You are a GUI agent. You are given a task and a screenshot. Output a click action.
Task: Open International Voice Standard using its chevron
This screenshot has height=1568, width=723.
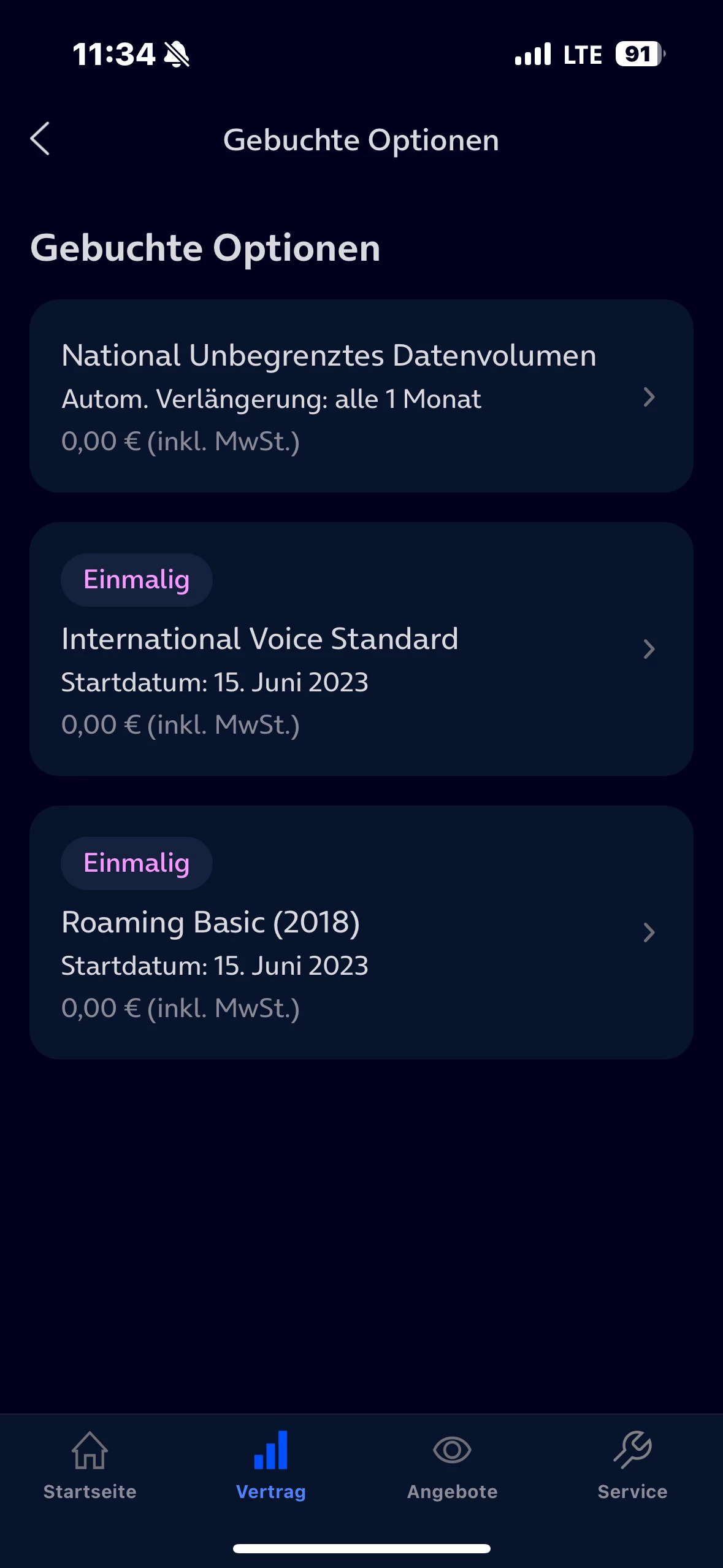649,649
